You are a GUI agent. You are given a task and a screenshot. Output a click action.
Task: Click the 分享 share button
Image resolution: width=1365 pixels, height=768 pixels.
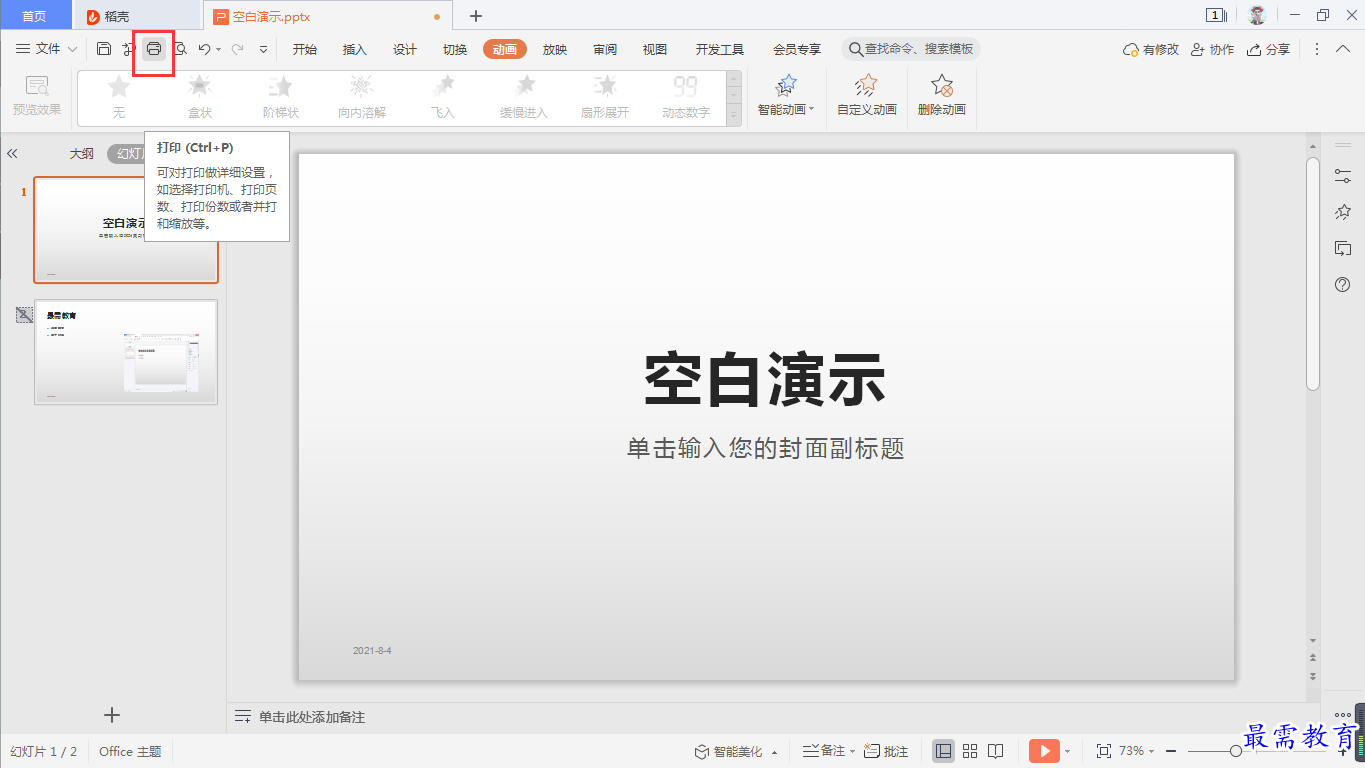(x=1269, y=49)
